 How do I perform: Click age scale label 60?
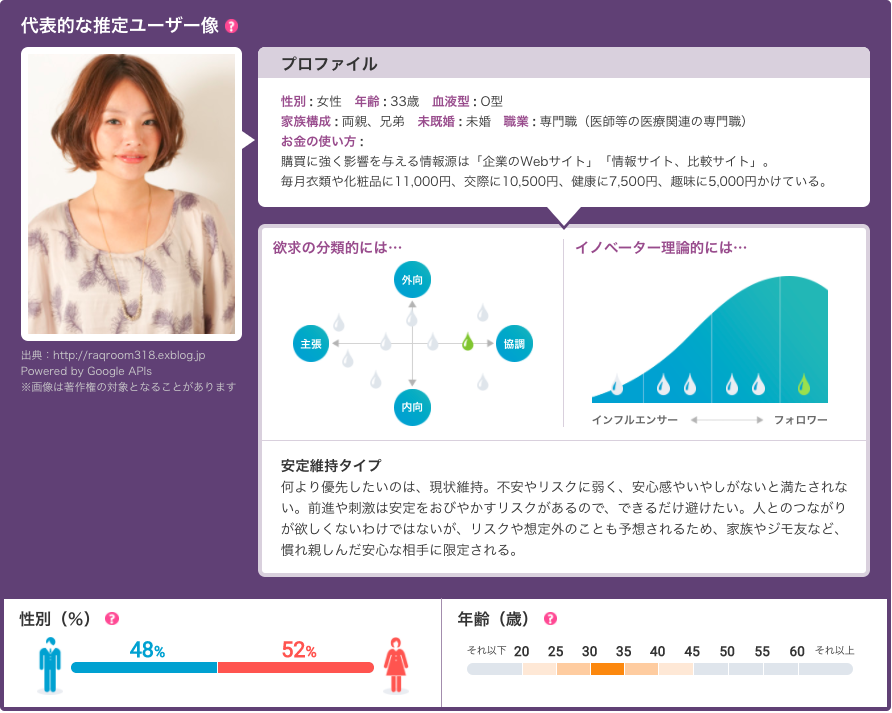tap(797, 651)
